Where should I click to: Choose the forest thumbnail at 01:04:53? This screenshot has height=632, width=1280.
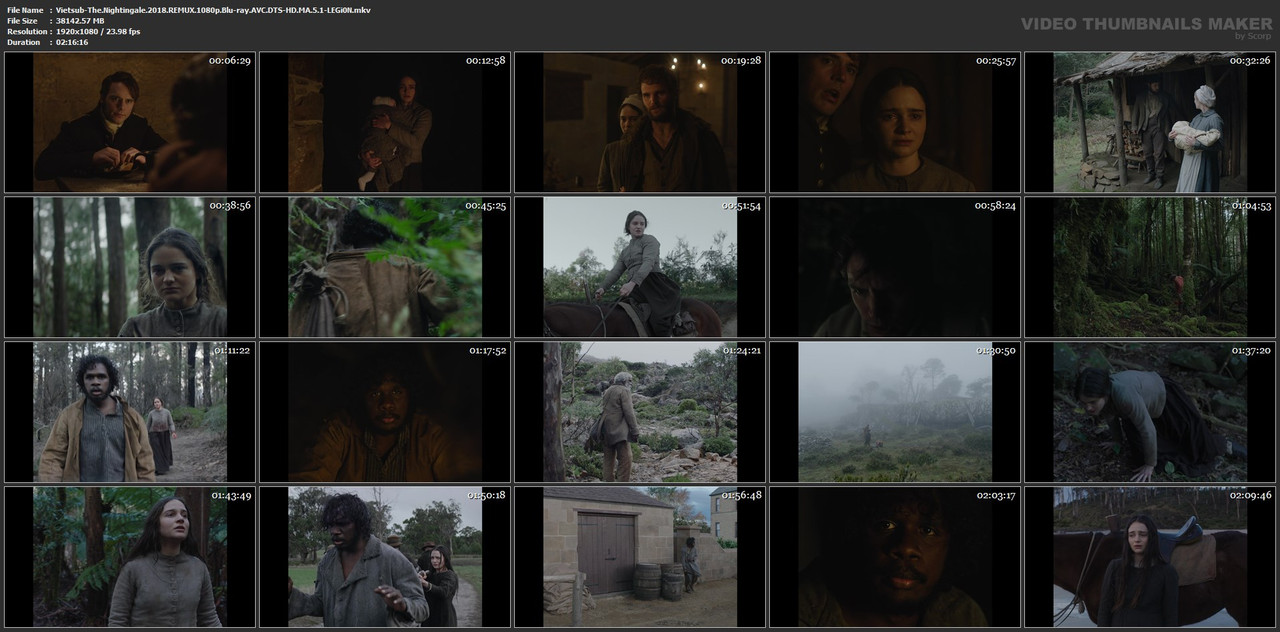(x=1150, y=267)
